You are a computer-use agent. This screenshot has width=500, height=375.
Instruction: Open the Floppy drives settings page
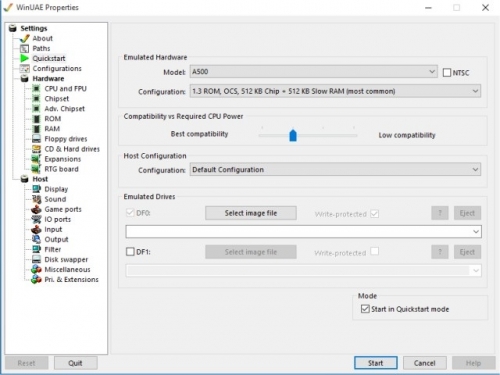coord(66,139)
